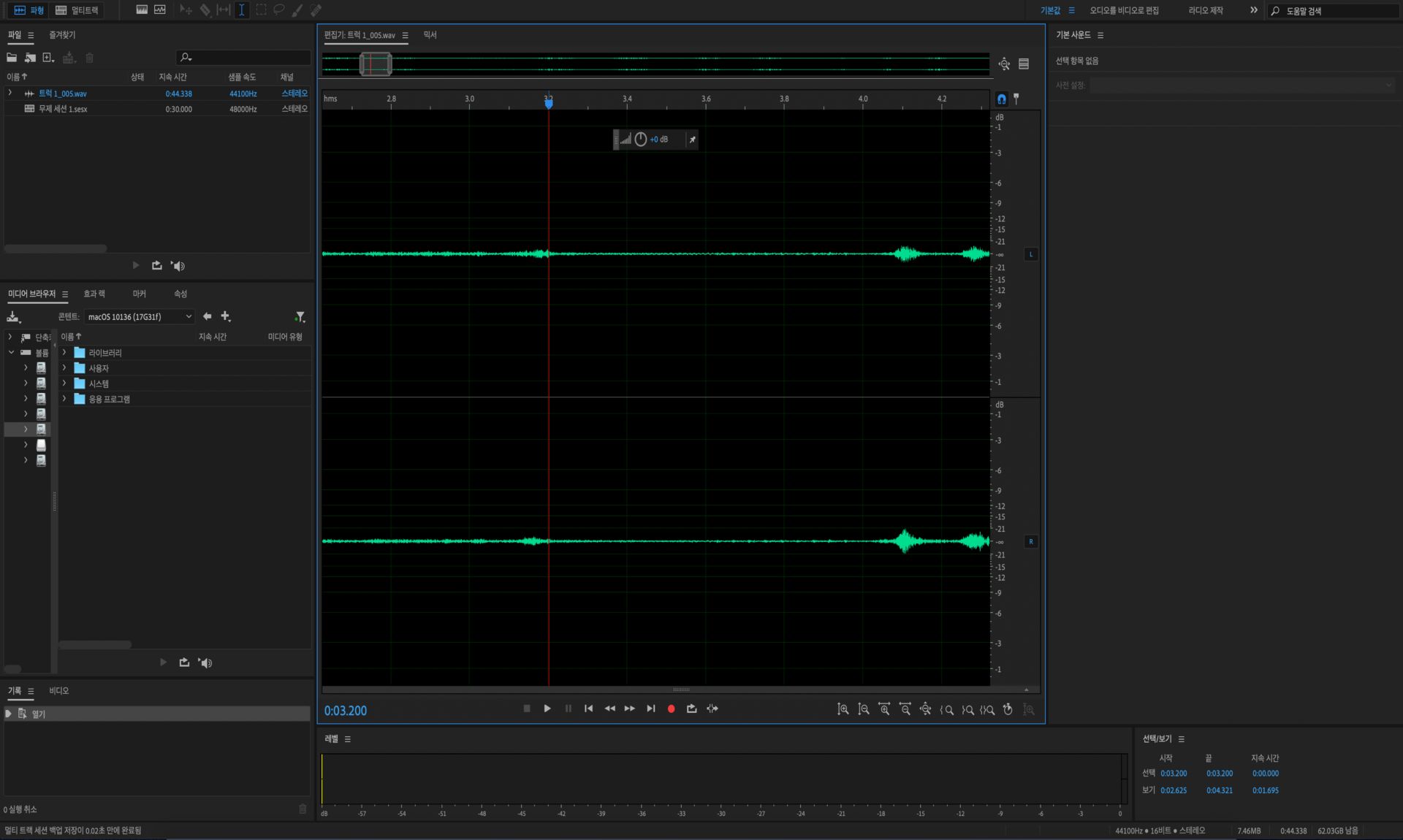Expand the 트랙 1_005.wav file entry
Viewport: 1403px width, 840px height.
tap(10, 93)
